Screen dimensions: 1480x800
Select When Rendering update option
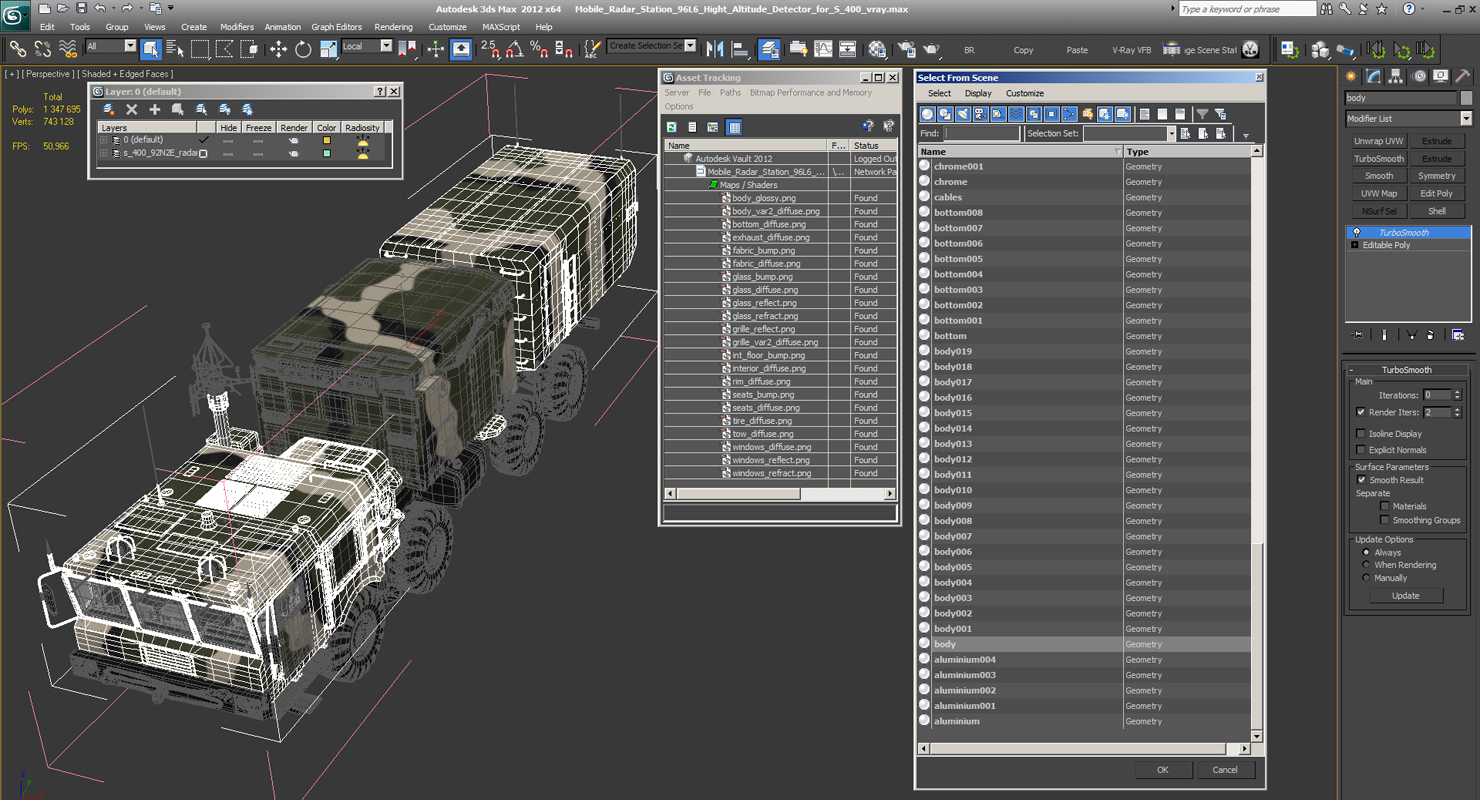click(1366, 565)
